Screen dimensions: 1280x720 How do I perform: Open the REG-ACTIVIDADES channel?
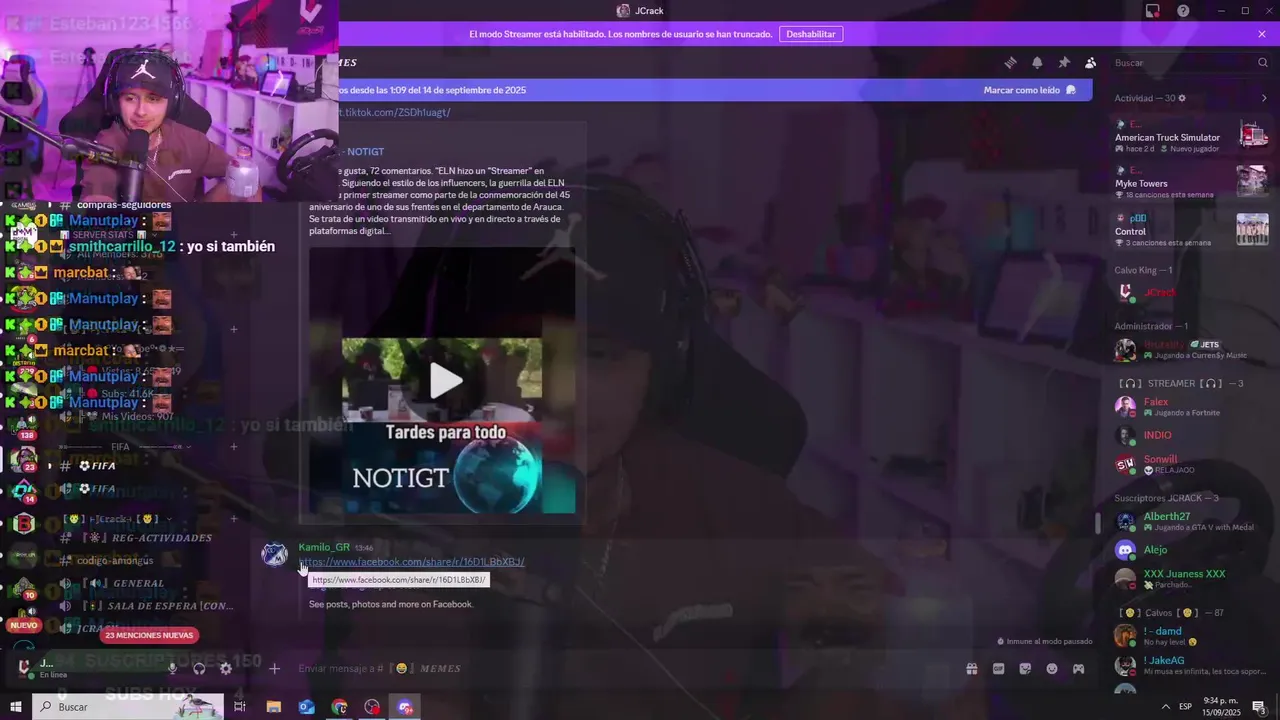(148, 538)
